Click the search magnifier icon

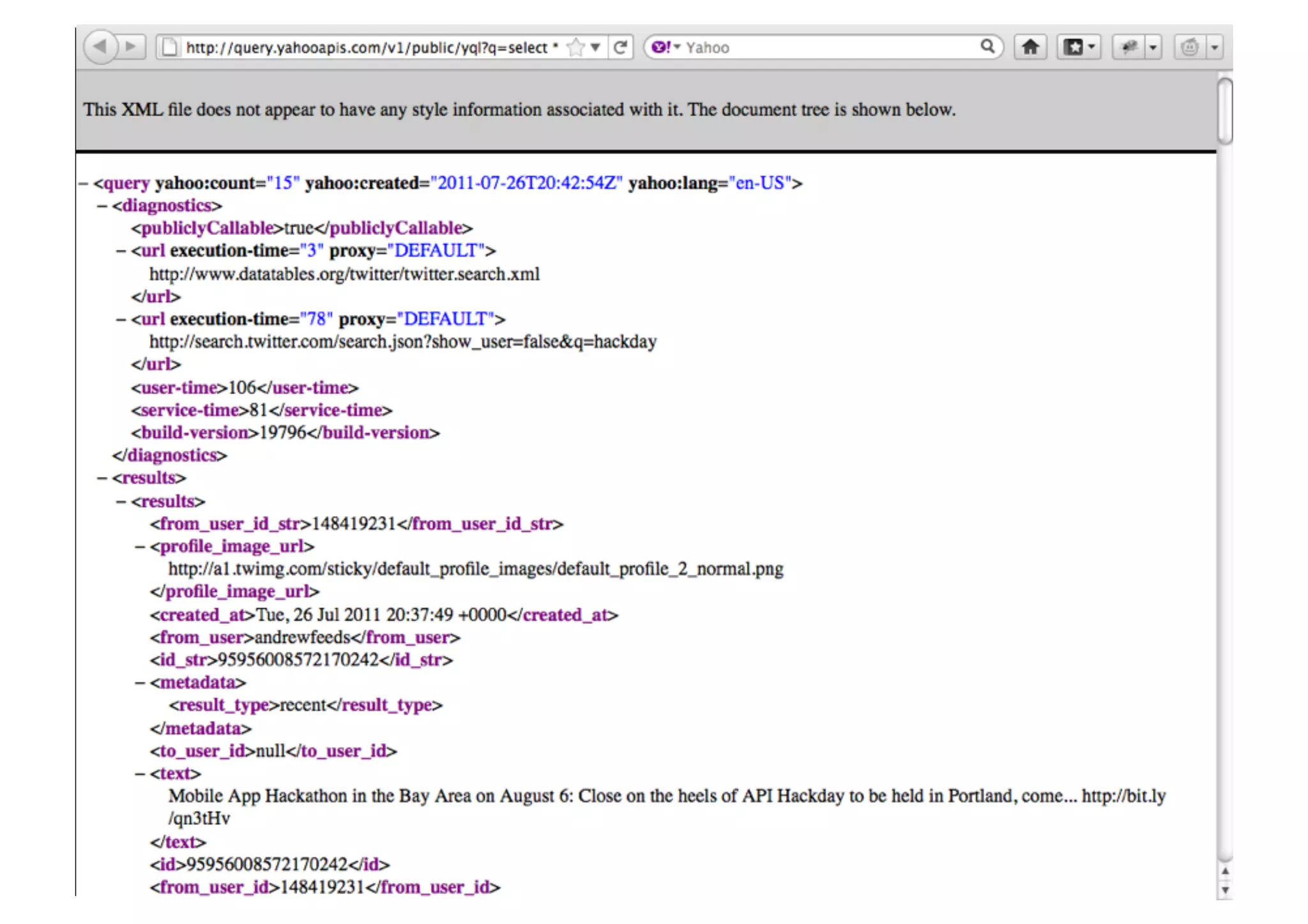point(987,47)
